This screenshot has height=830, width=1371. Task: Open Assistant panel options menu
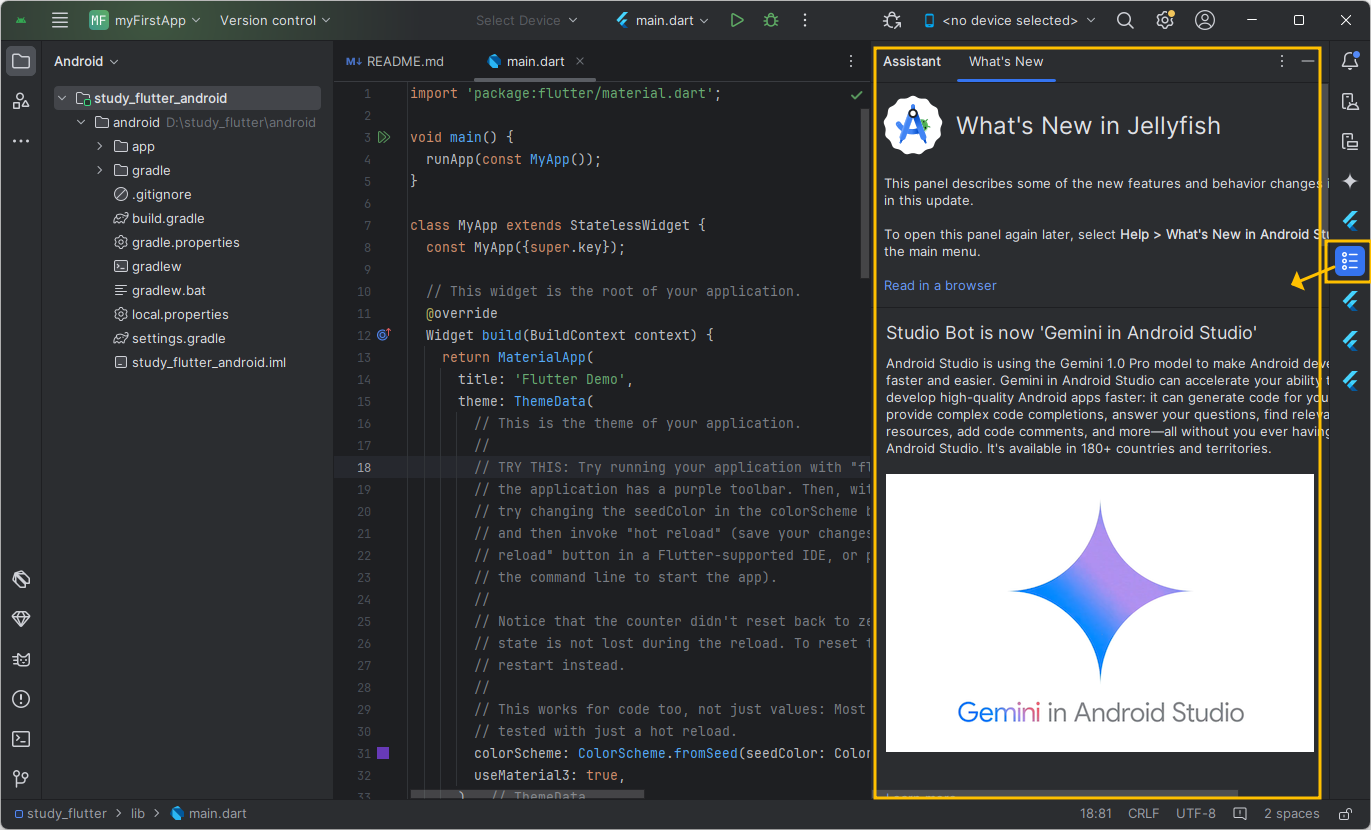point(1282,61)
